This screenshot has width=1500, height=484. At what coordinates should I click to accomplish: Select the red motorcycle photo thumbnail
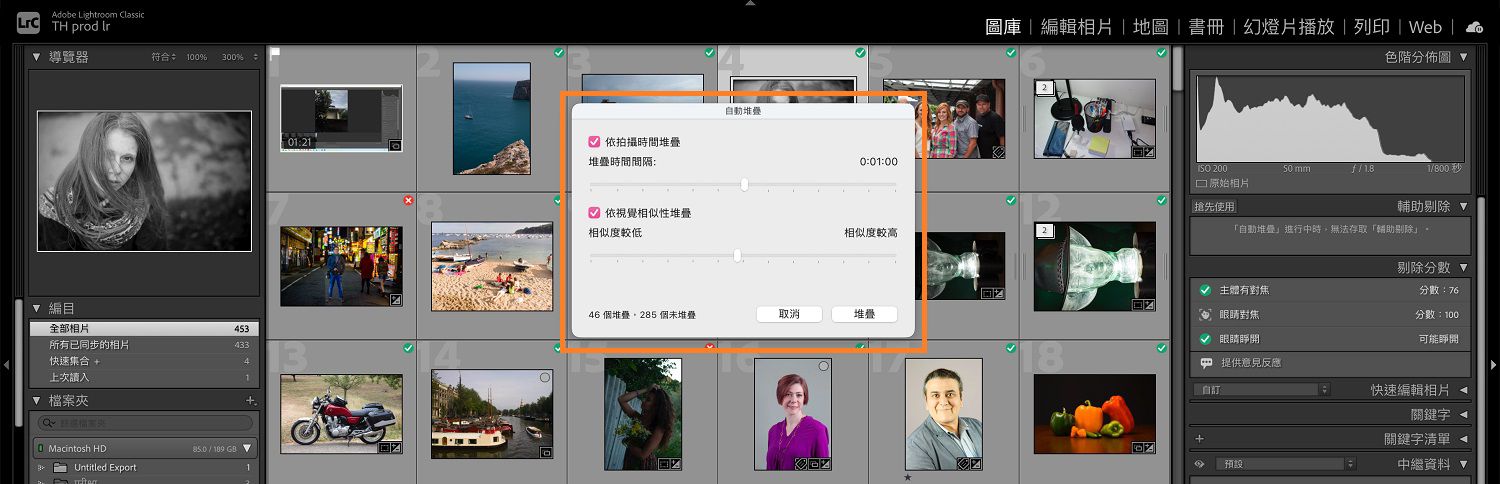coord(341,415)
